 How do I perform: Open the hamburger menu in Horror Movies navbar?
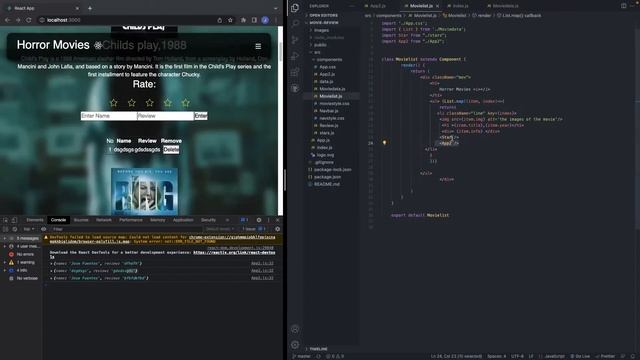[258, 47]
